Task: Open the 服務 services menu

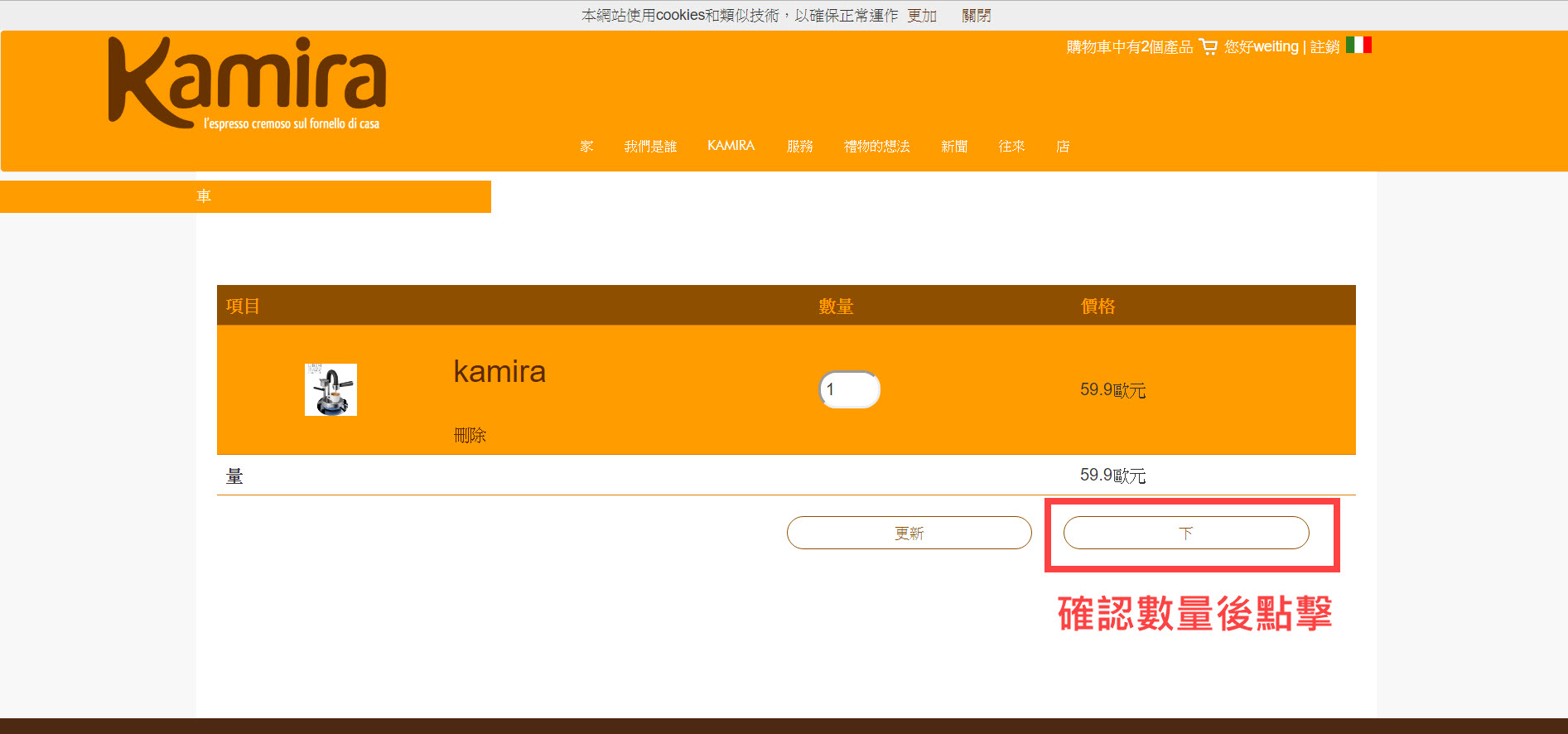Action: click(x=799, y=147)
